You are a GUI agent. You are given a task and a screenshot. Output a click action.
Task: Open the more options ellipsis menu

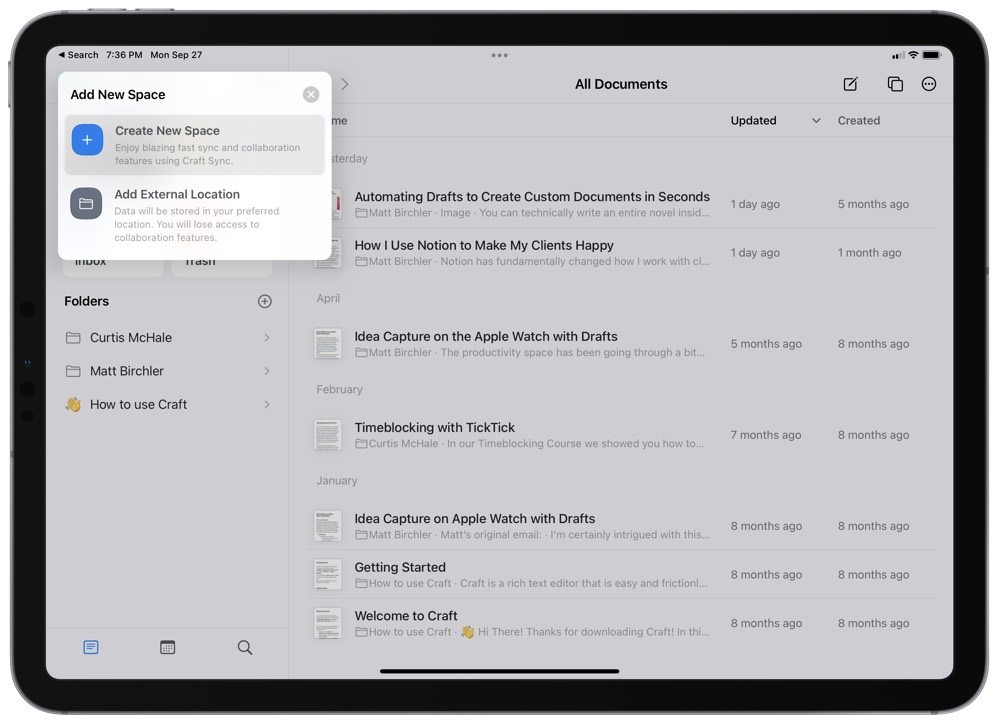pyautogui.click(x=929, y=84)
